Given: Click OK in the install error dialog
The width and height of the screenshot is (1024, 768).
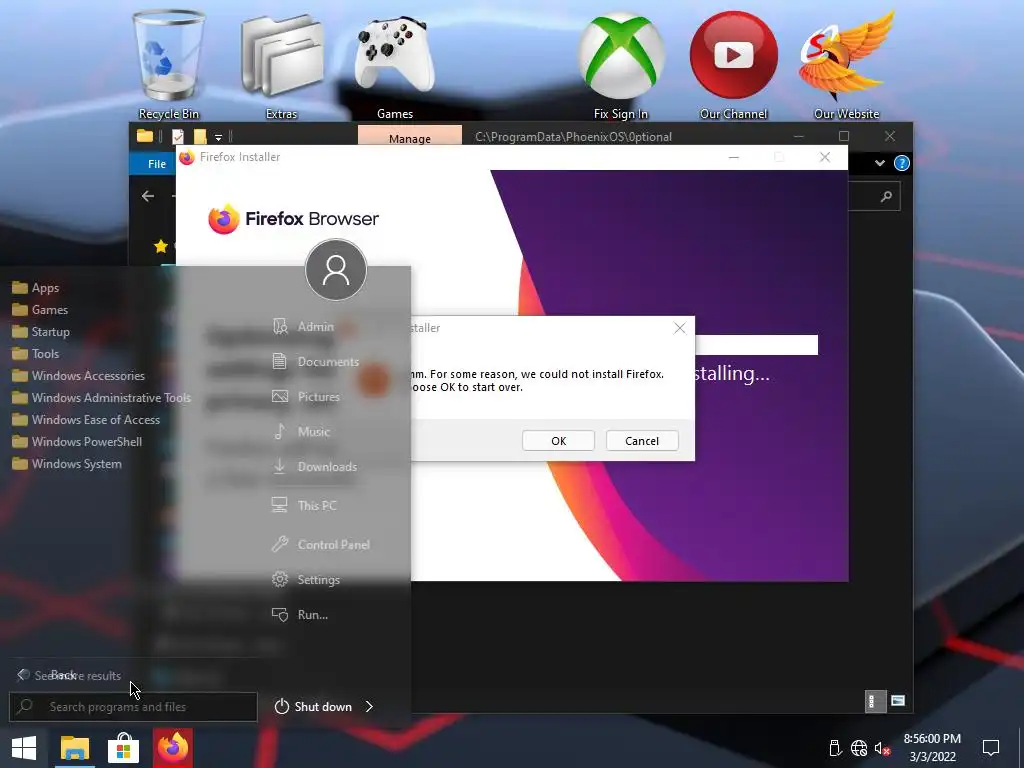Looking at the screenshot, I should [x=558, y=441].
